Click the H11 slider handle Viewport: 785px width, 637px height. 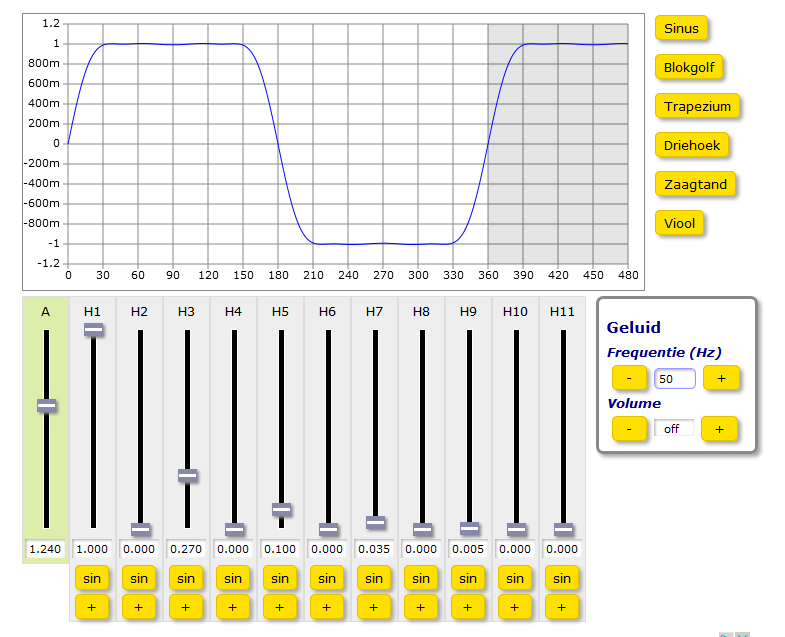point(564,529)
